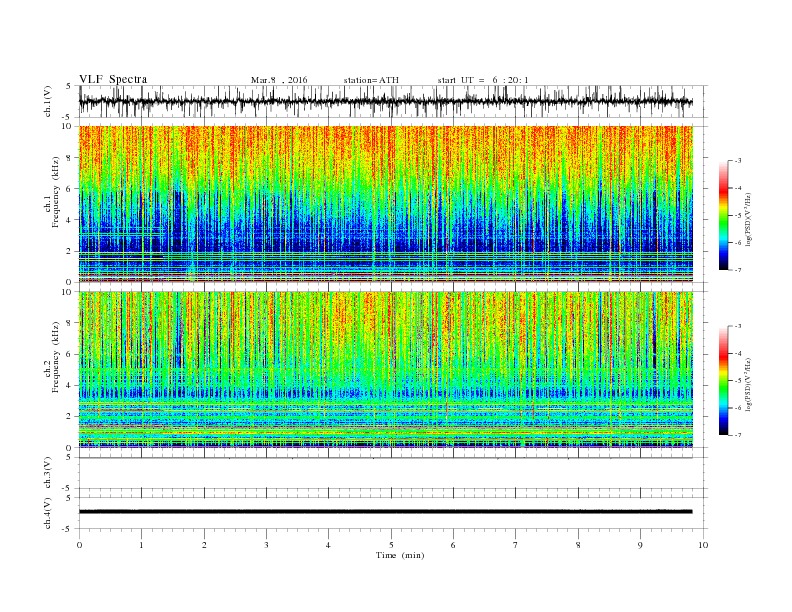The height and width of the screenshot is (612, 792).
Task: Click the 'ch.3(V)' axis label
Action: pyautogui.click(x=48, y=473)
